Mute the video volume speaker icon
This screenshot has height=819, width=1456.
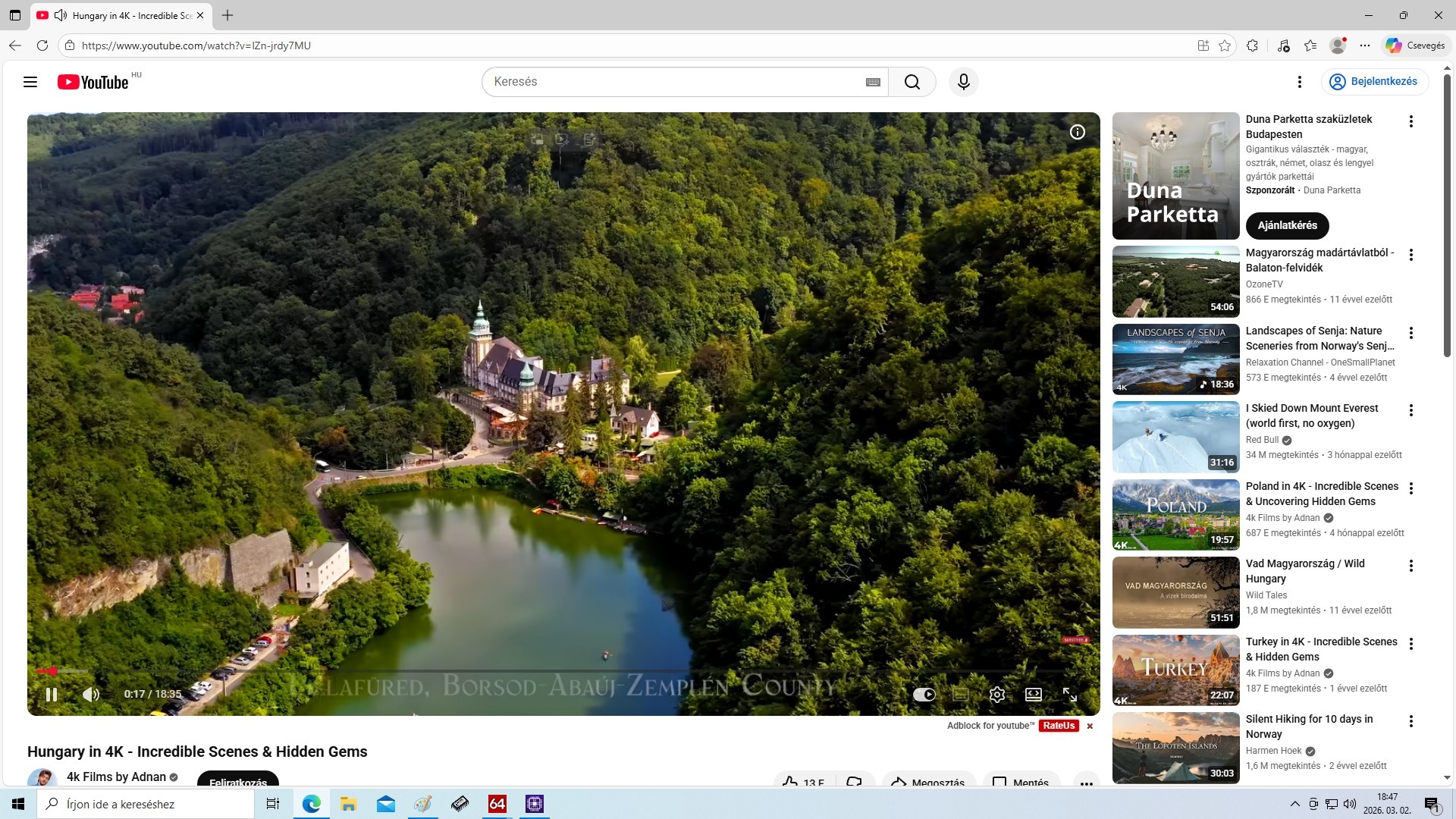click(91, 694)
